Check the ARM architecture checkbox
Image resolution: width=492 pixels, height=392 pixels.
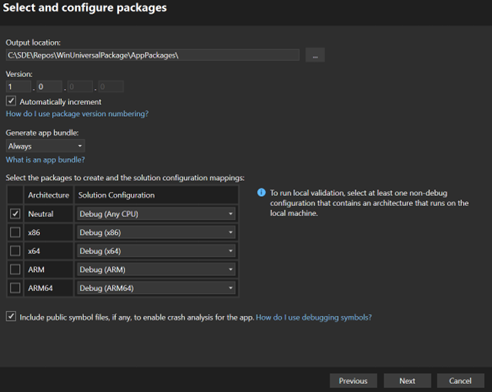[15, 269]
